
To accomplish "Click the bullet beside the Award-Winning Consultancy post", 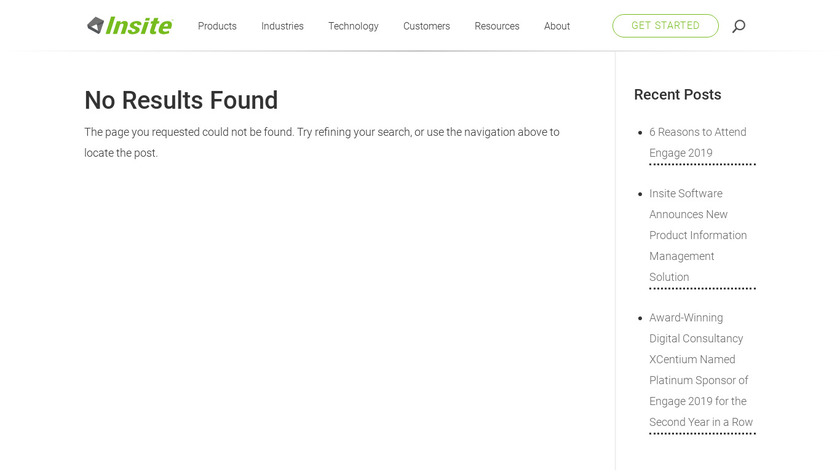I will click(640, 318).
